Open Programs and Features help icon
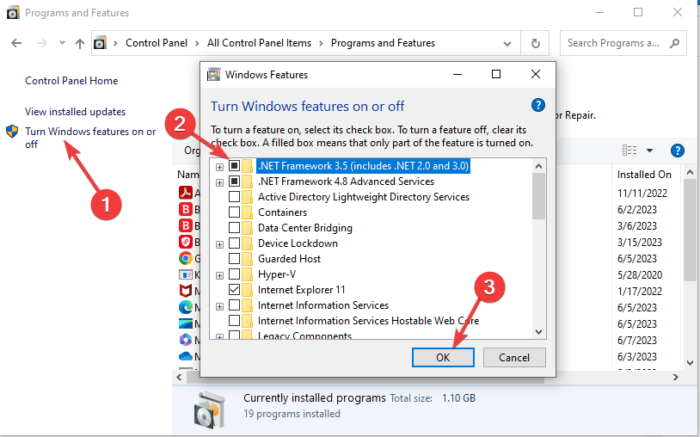 [677, 150]
